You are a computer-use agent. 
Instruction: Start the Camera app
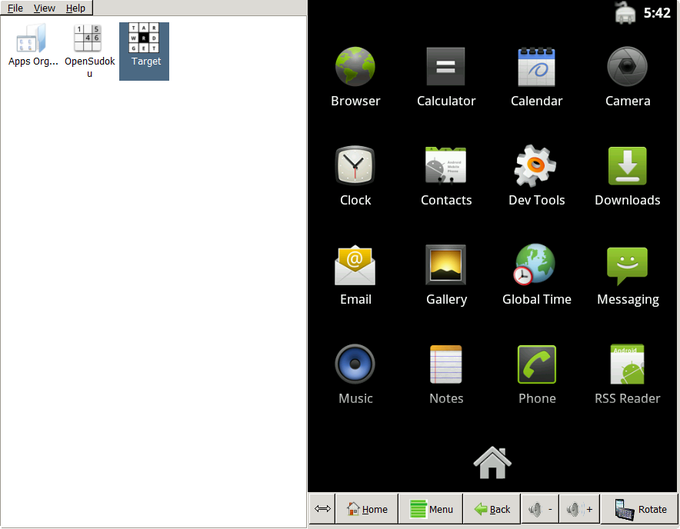click(627, 76)
